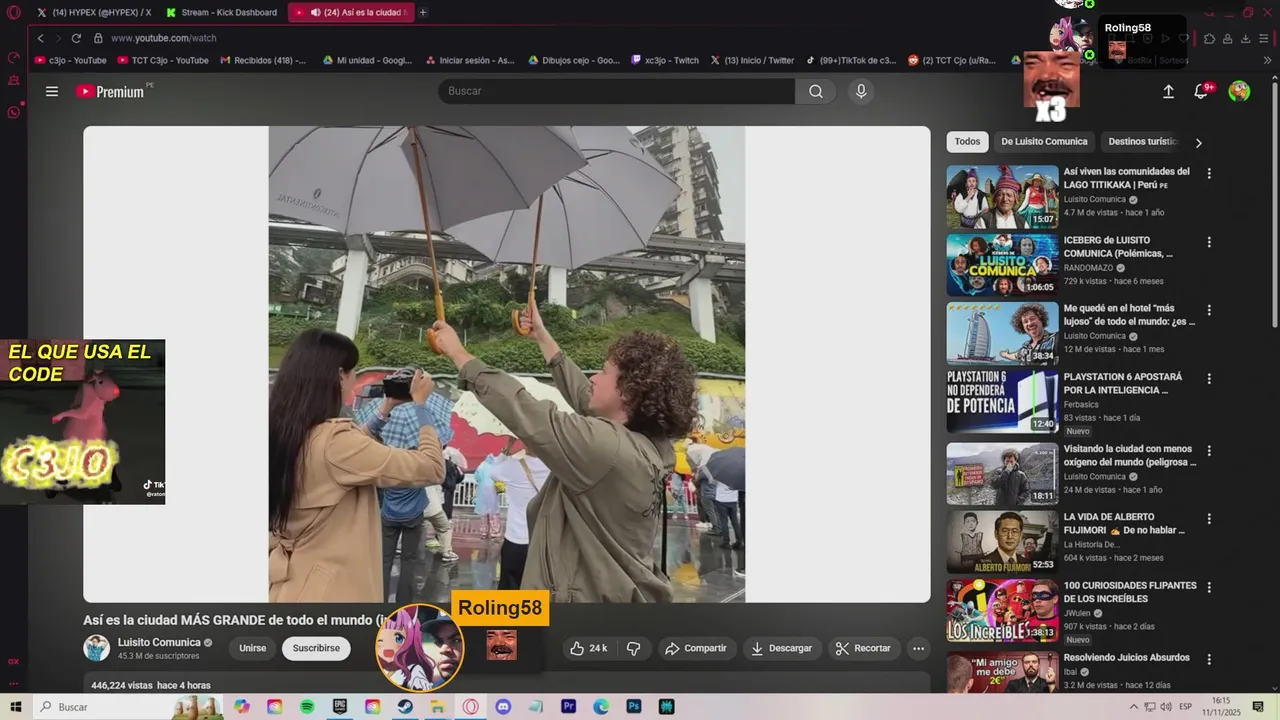The image size is (1280, 720).
Task: Open Luisito Comunica channel avatar
Action: (x=96, y=648)
